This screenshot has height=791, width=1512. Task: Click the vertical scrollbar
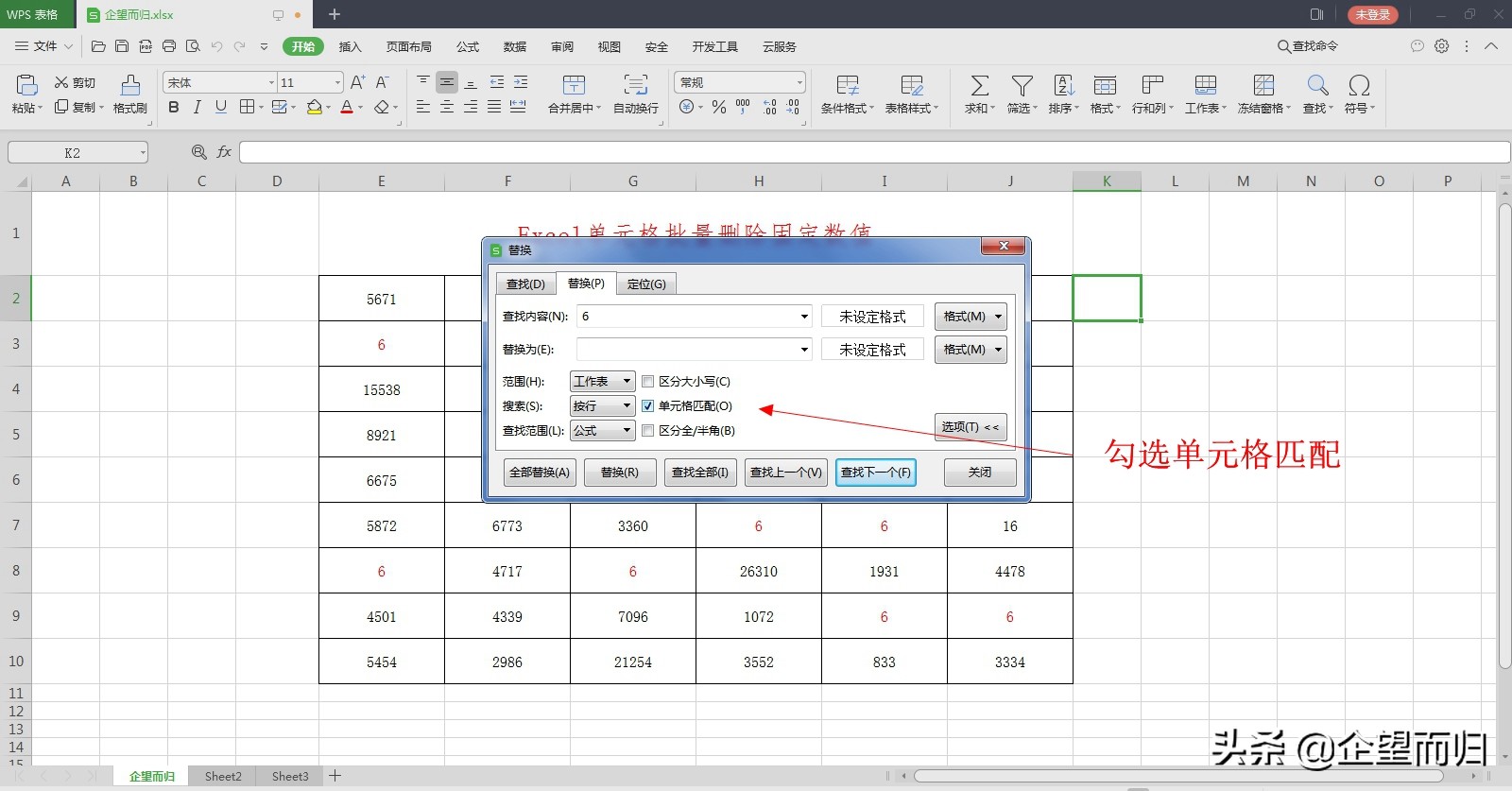pyautogui.click(x=1504, y=435)
